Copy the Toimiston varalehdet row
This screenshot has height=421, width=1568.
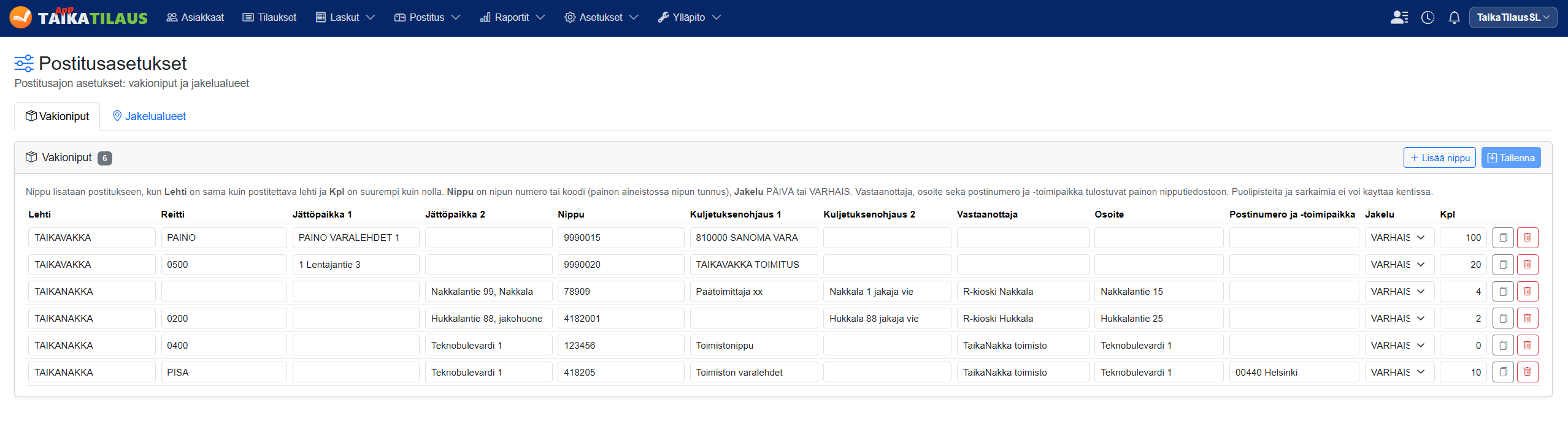[1503, 372]
